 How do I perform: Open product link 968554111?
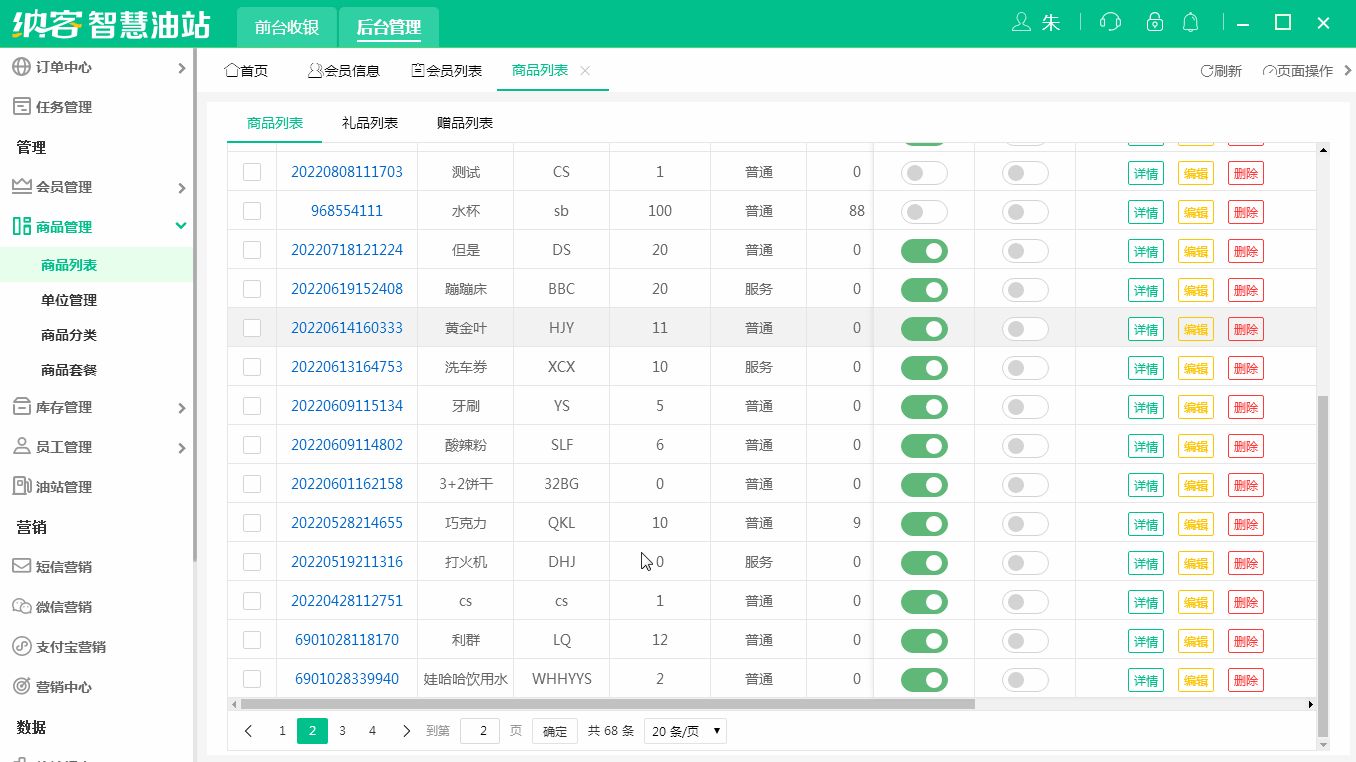pos(346,211)
